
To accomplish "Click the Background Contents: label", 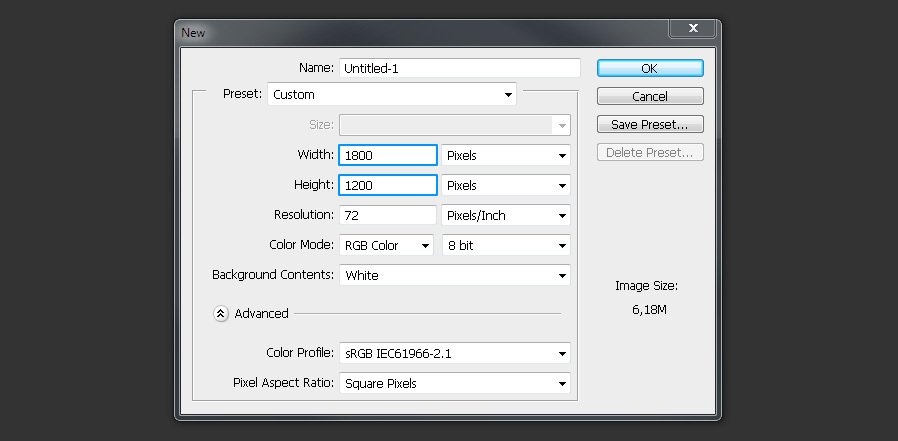I will [273, 275].
